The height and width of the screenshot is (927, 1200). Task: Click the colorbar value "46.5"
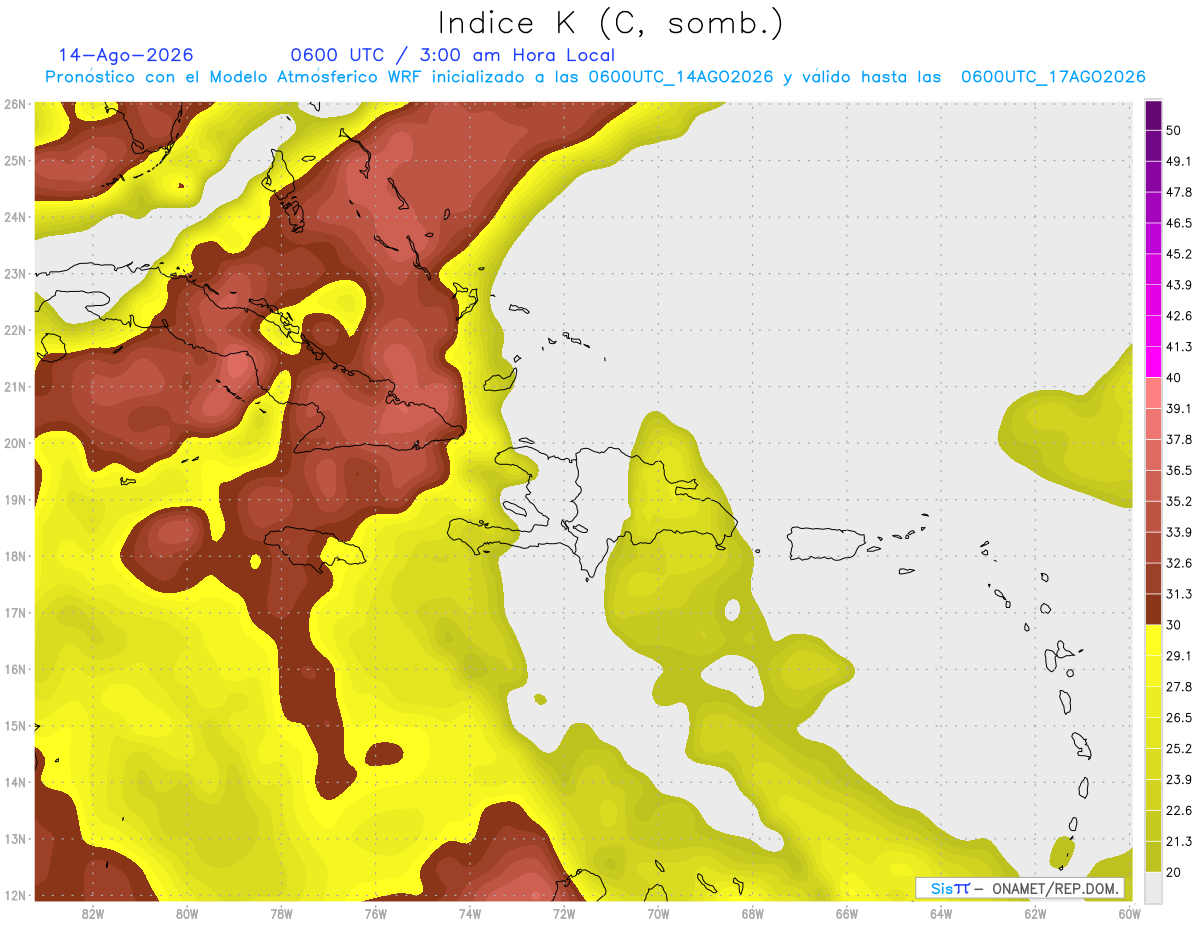(1179, 223)
